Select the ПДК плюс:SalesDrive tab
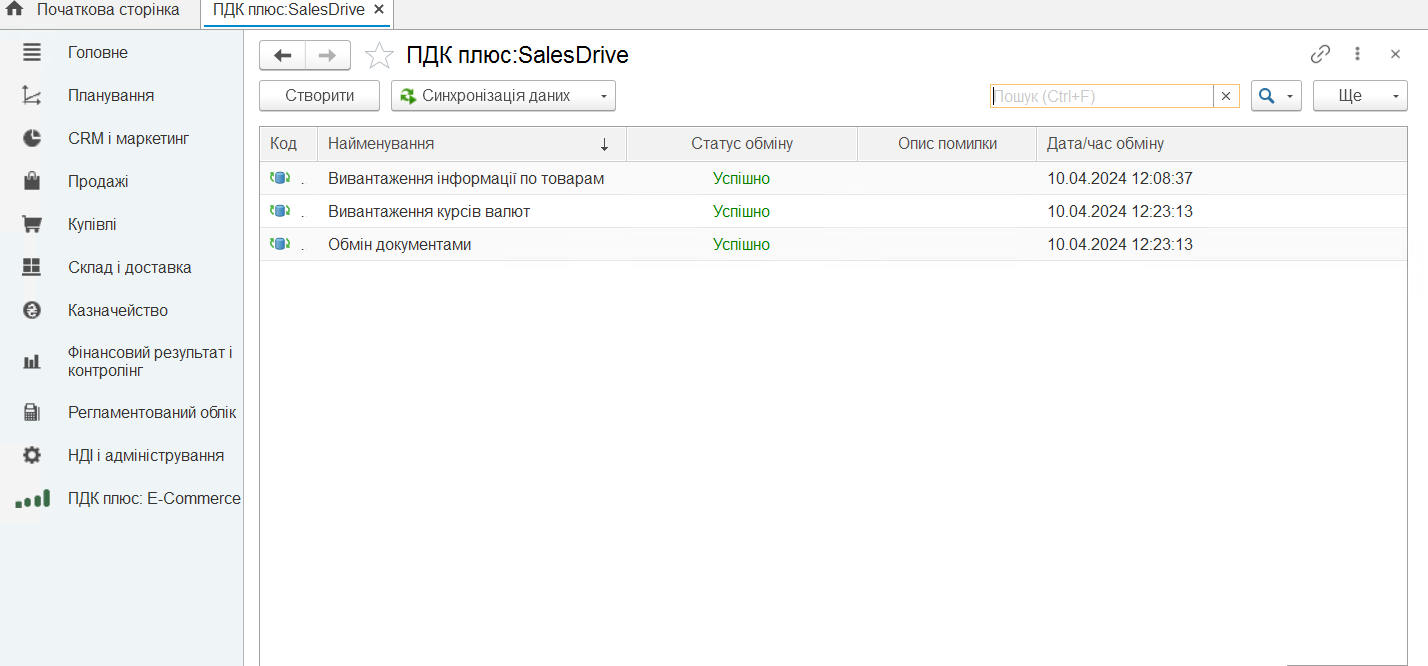Viewport: 1428px width, 666px height. tap(289, 10)
